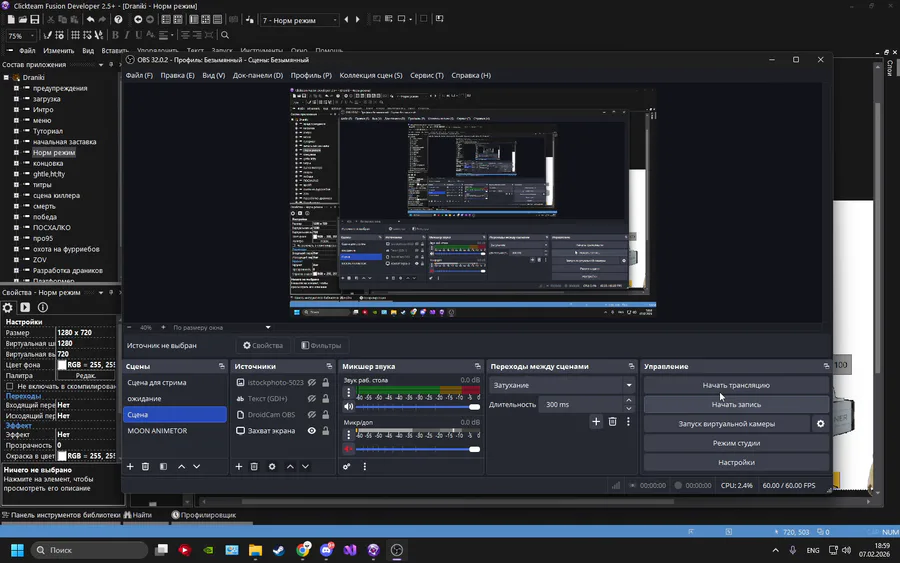Open source properties gear in Sources panel
The width and height of the screenshot is (900, 563).
pos(272,466)
